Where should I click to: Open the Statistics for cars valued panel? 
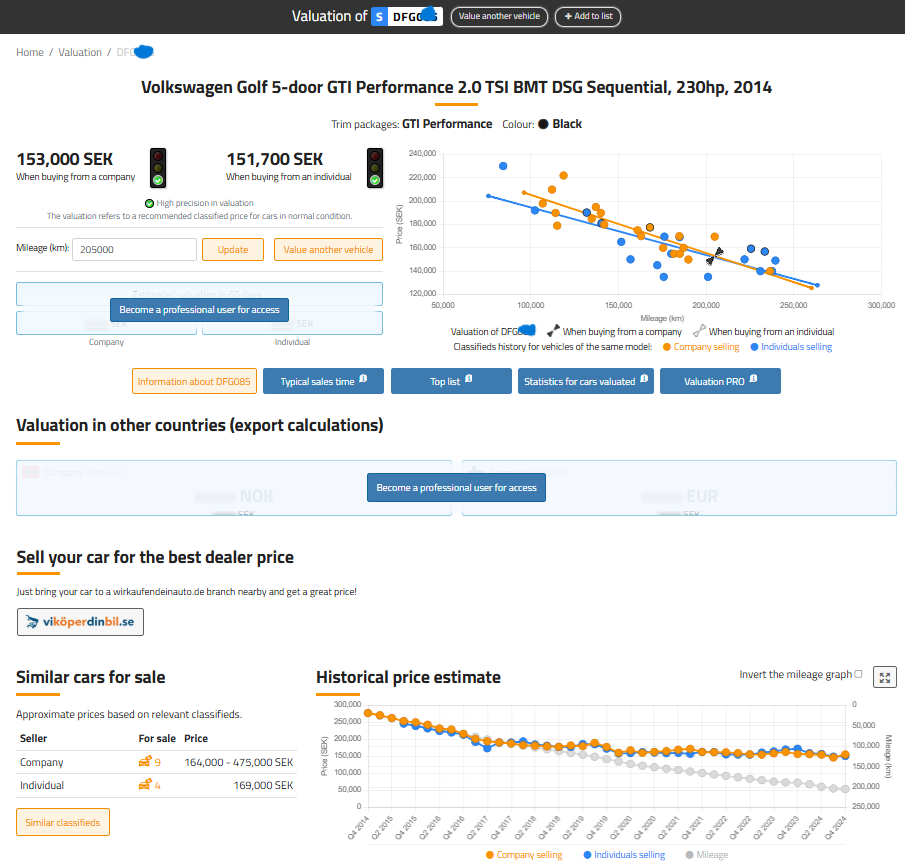coord(585,381)
